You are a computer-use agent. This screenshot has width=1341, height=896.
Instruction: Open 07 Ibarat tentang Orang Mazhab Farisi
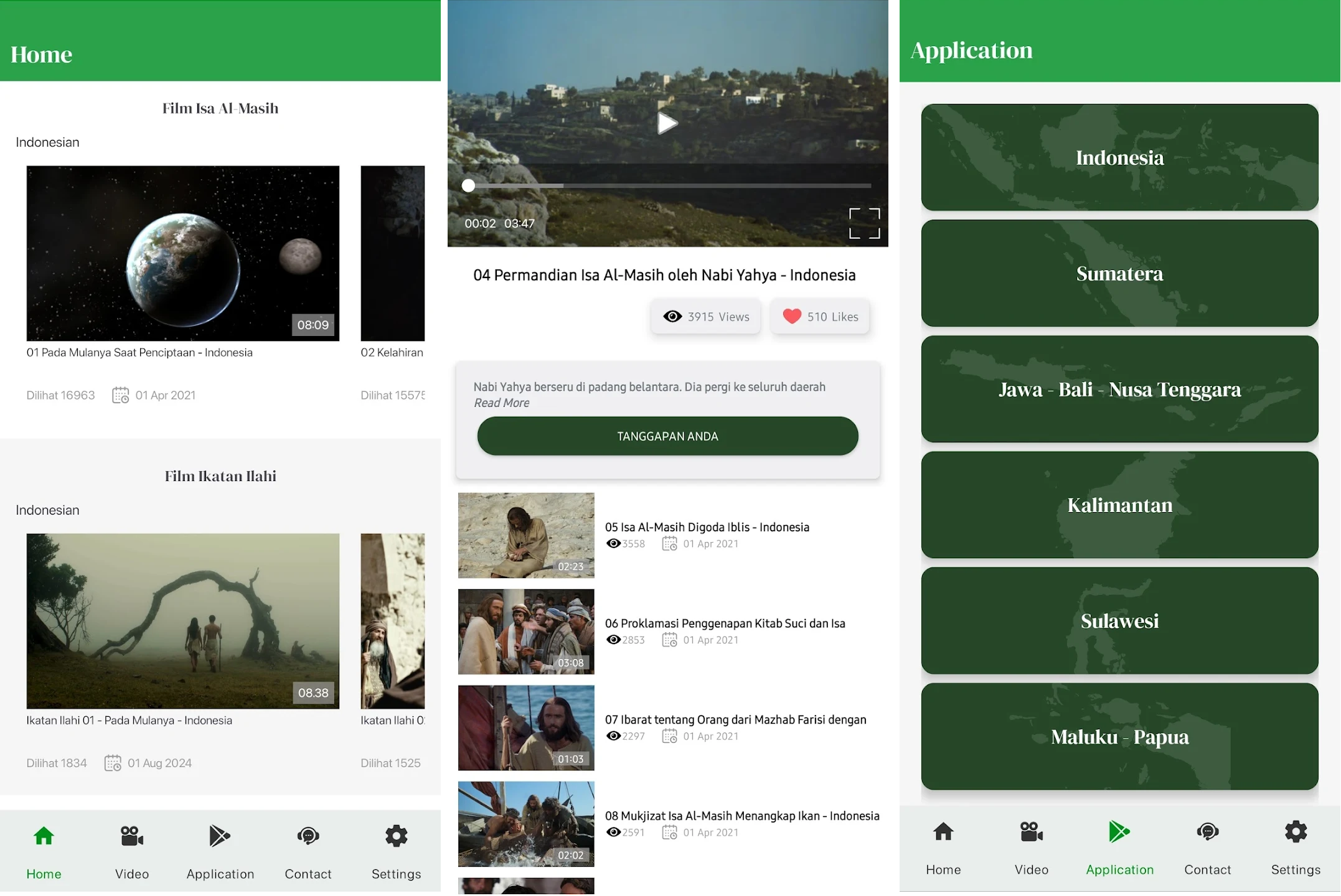(x=735, y=720)
